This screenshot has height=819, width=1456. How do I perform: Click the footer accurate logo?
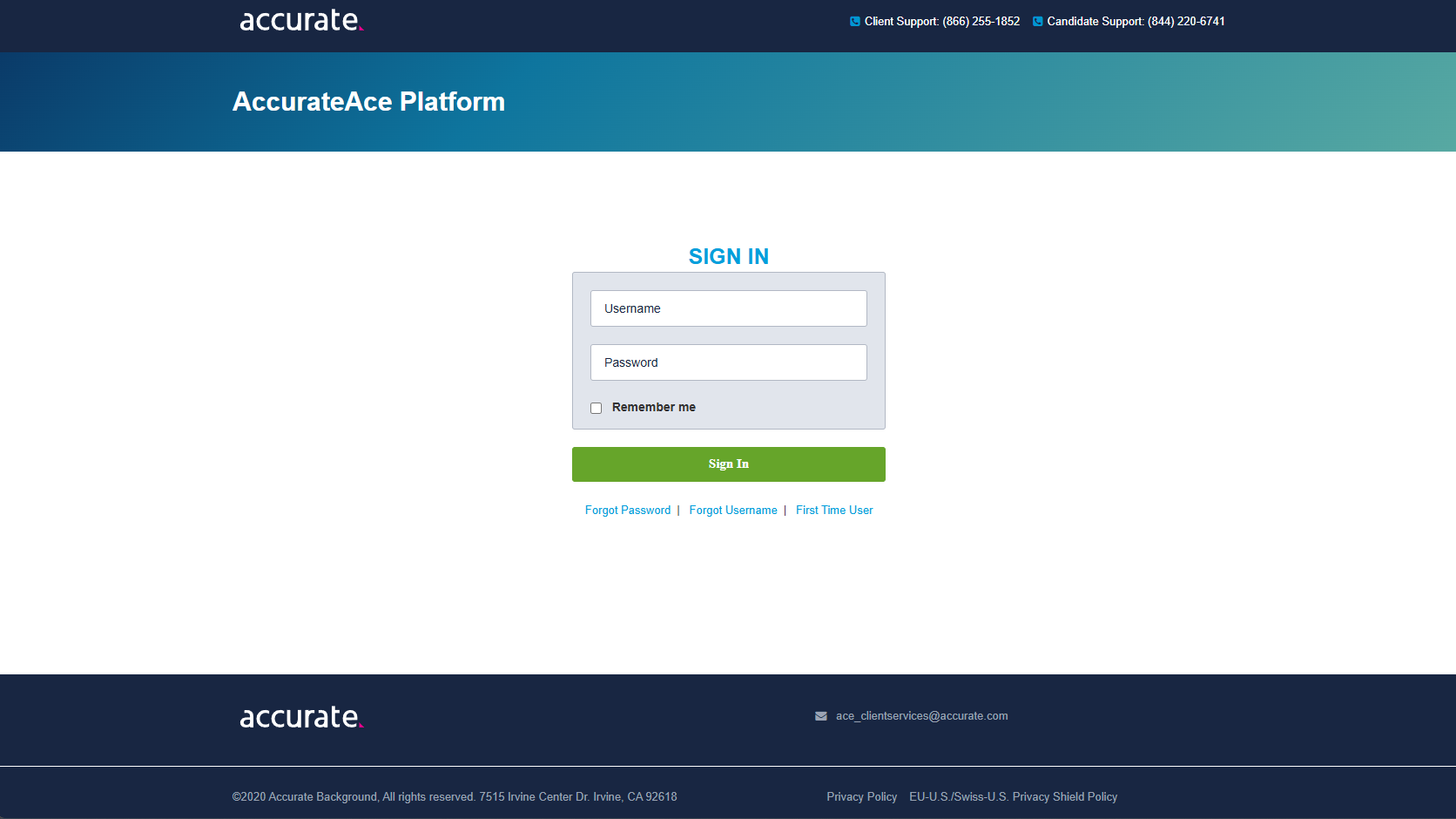click(301, 717)
